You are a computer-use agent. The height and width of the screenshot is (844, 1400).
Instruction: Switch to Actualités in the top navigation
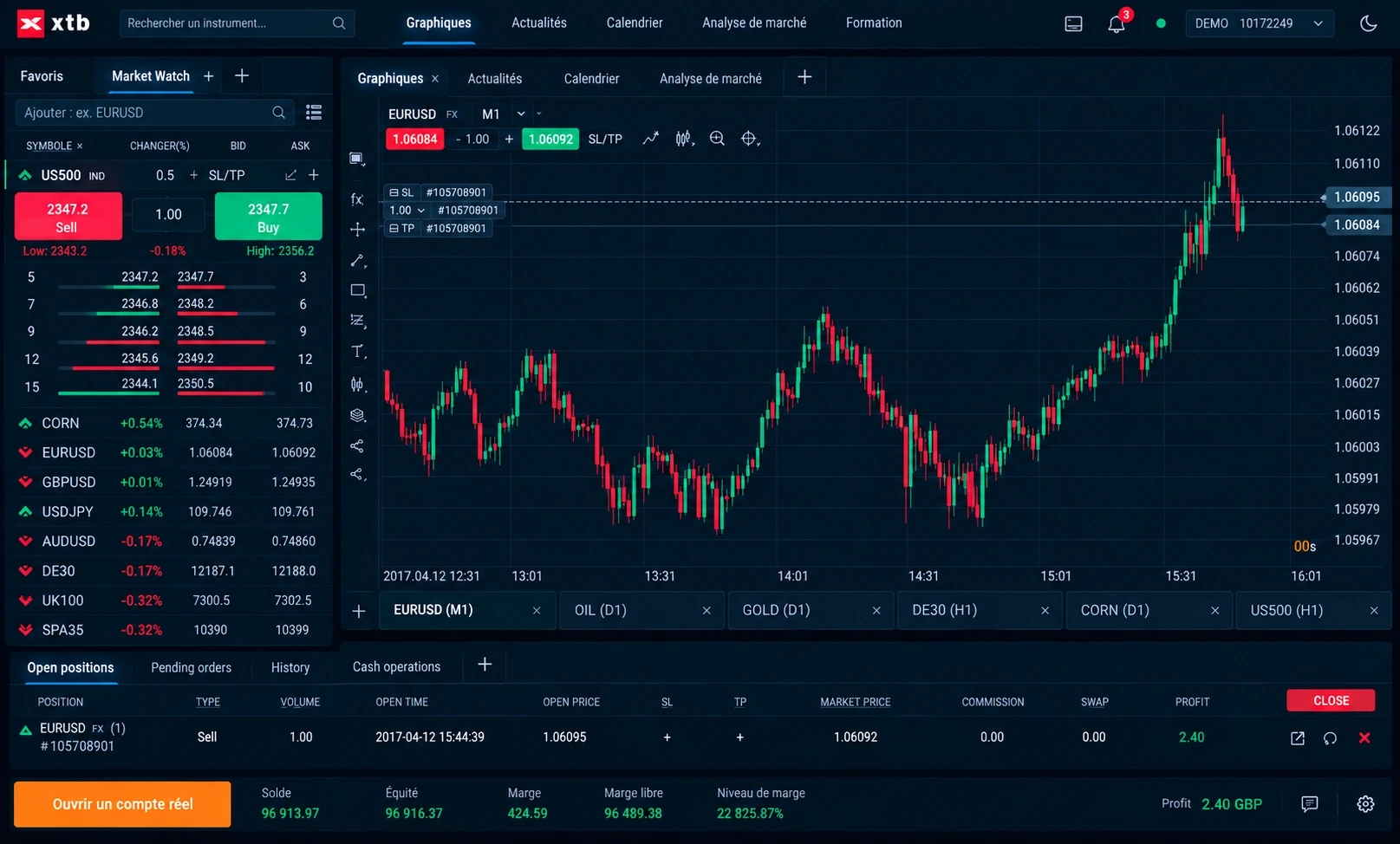[538, 23]
